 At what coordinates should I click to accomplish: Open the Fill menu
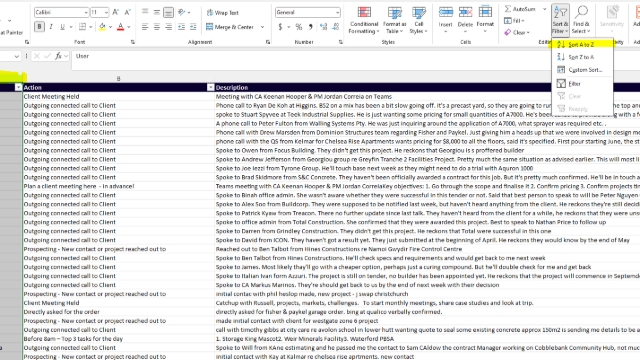pyautogui.click(x=514, y=21)
